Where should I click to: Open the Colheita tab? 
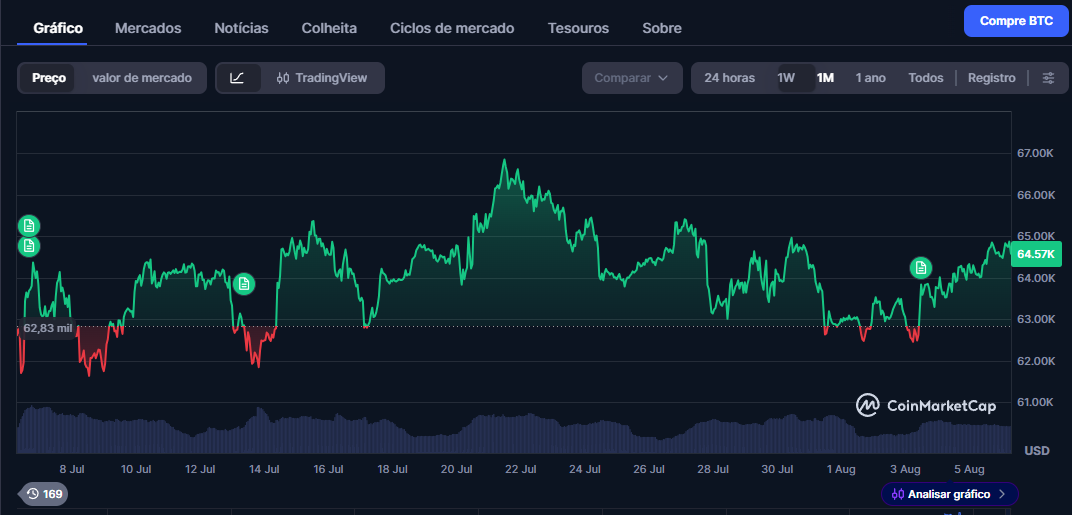coord(329,29)
